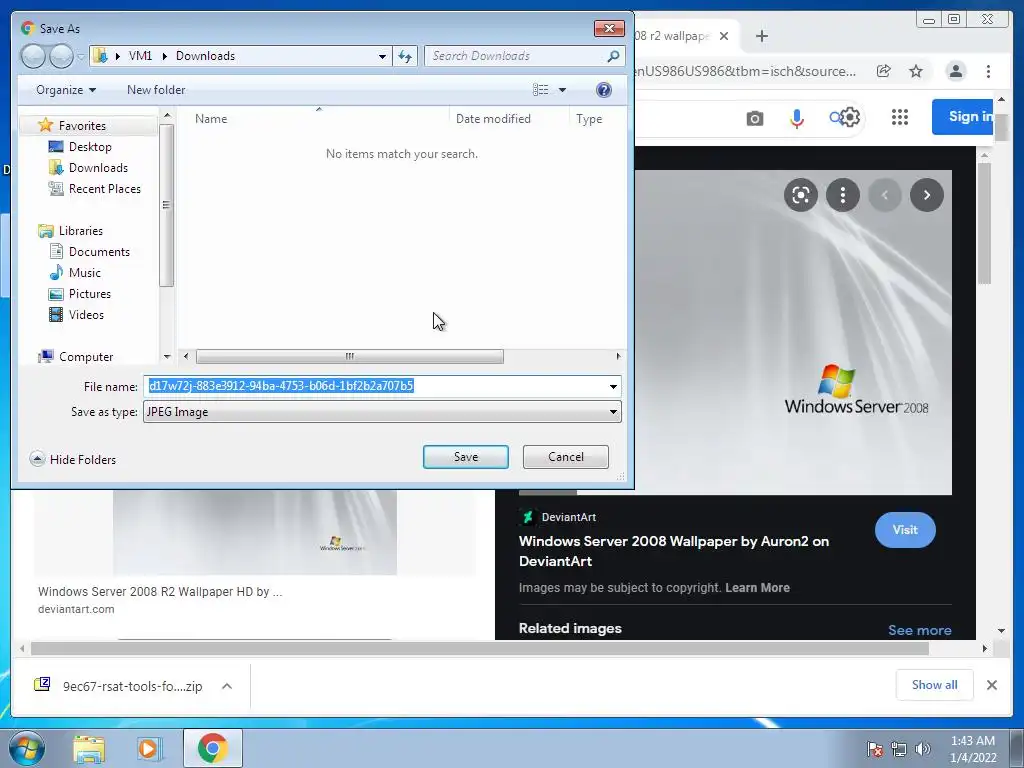
Task: Click See more related images
Action: (920, 630)
